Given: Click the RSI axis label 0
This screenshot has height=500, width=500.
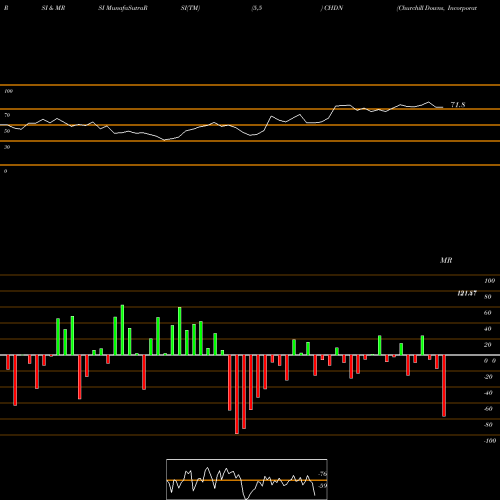Looking at the screenshot, I should coord(5,171).
